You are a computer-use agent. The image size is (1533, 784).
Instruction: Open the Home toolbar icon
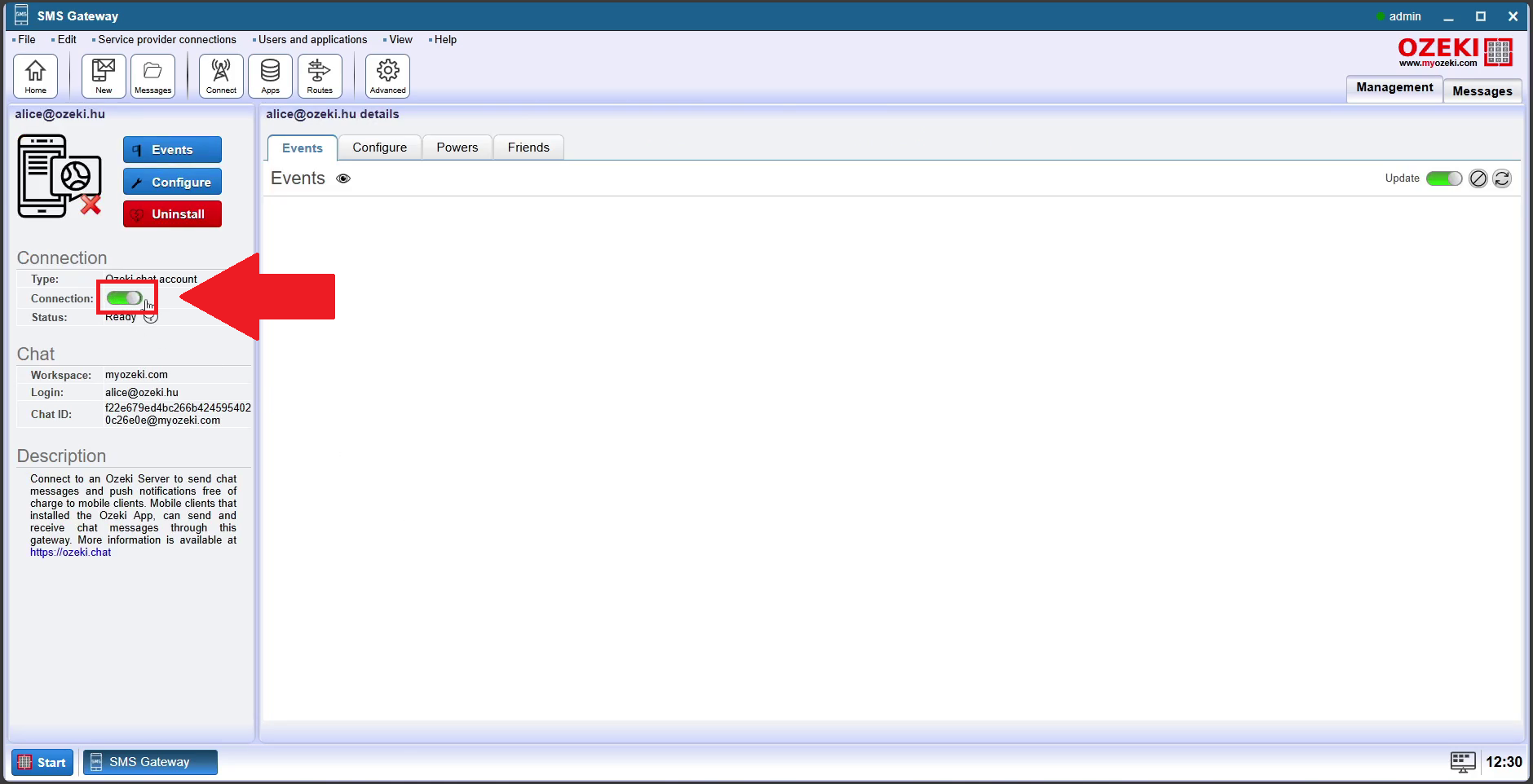point(36,77)
